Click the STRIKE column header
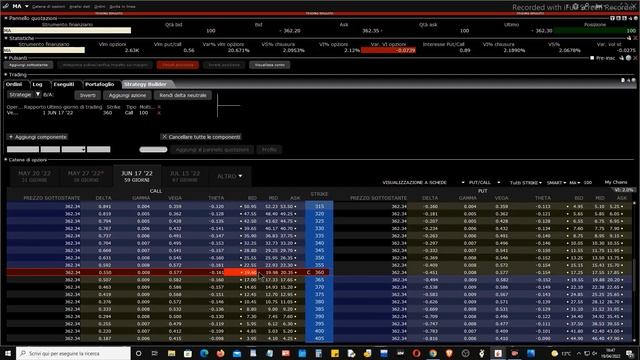640x360 pixels. pyautogui.click(x=319, y=194)
